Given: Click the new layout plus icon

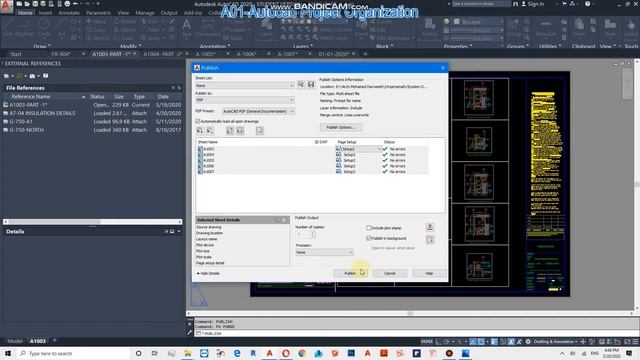Looking at the screenshot, I should pyautogui.click(x=54, y=340).
